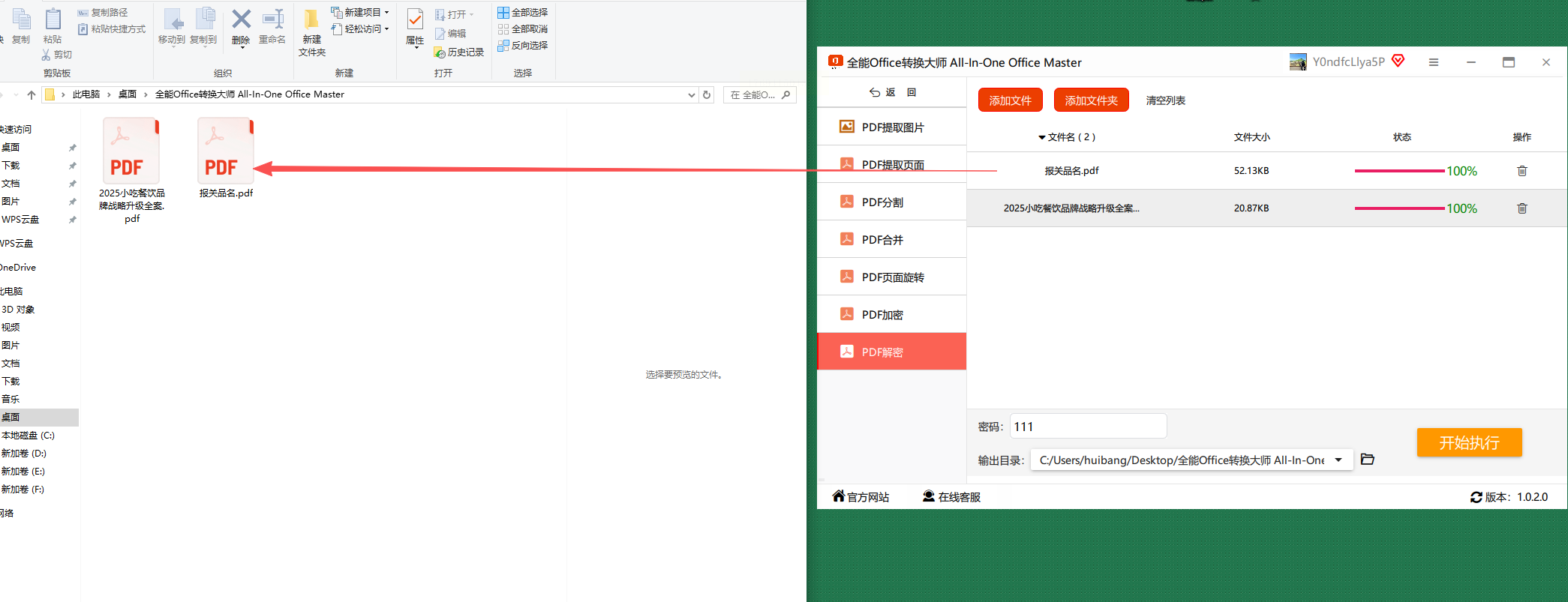
Task: Select the PDF解密 sidebar item
Action: pos(891,352)
